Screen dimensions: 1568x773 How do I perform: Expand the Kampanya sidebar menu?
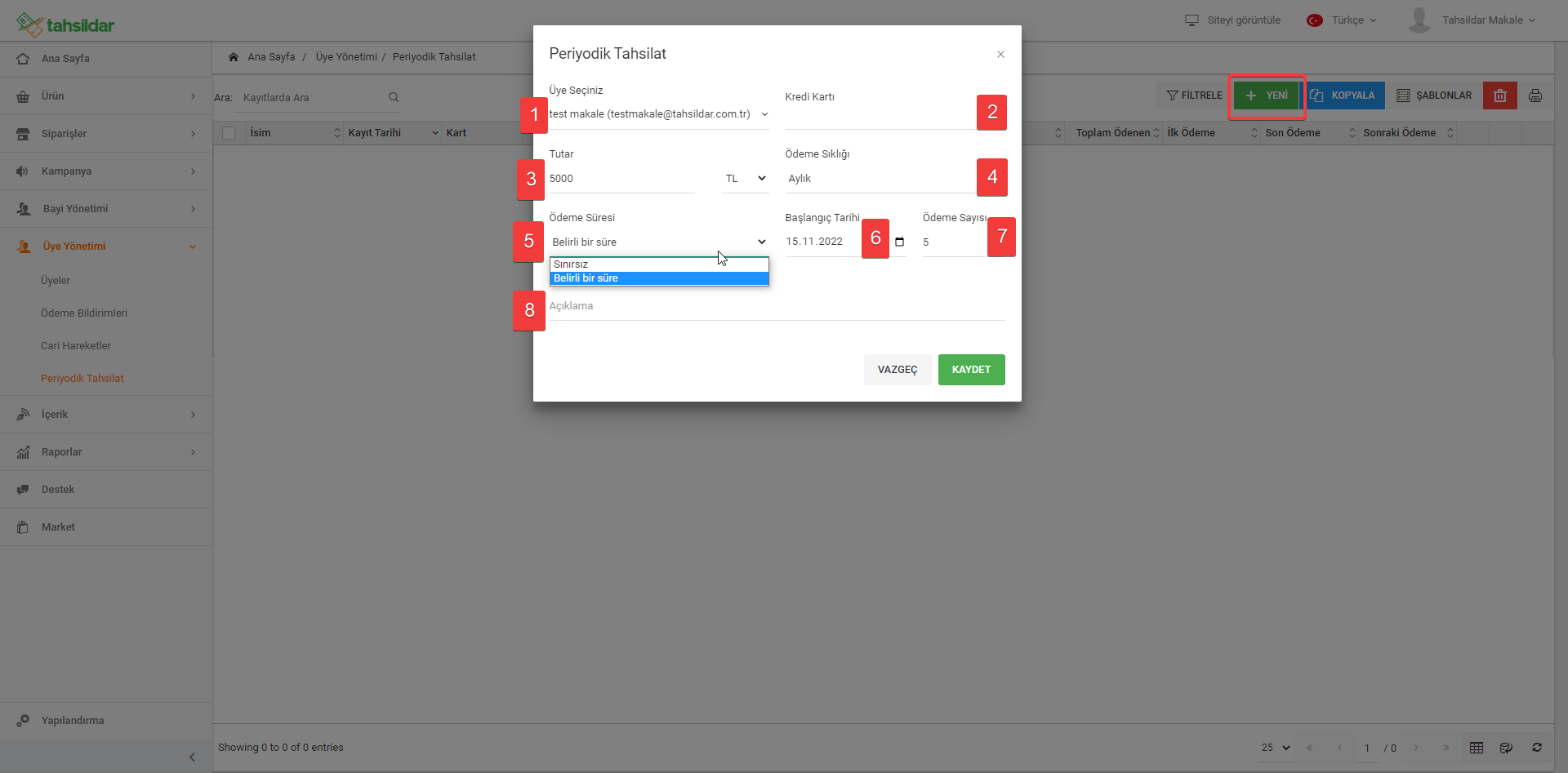106,171
